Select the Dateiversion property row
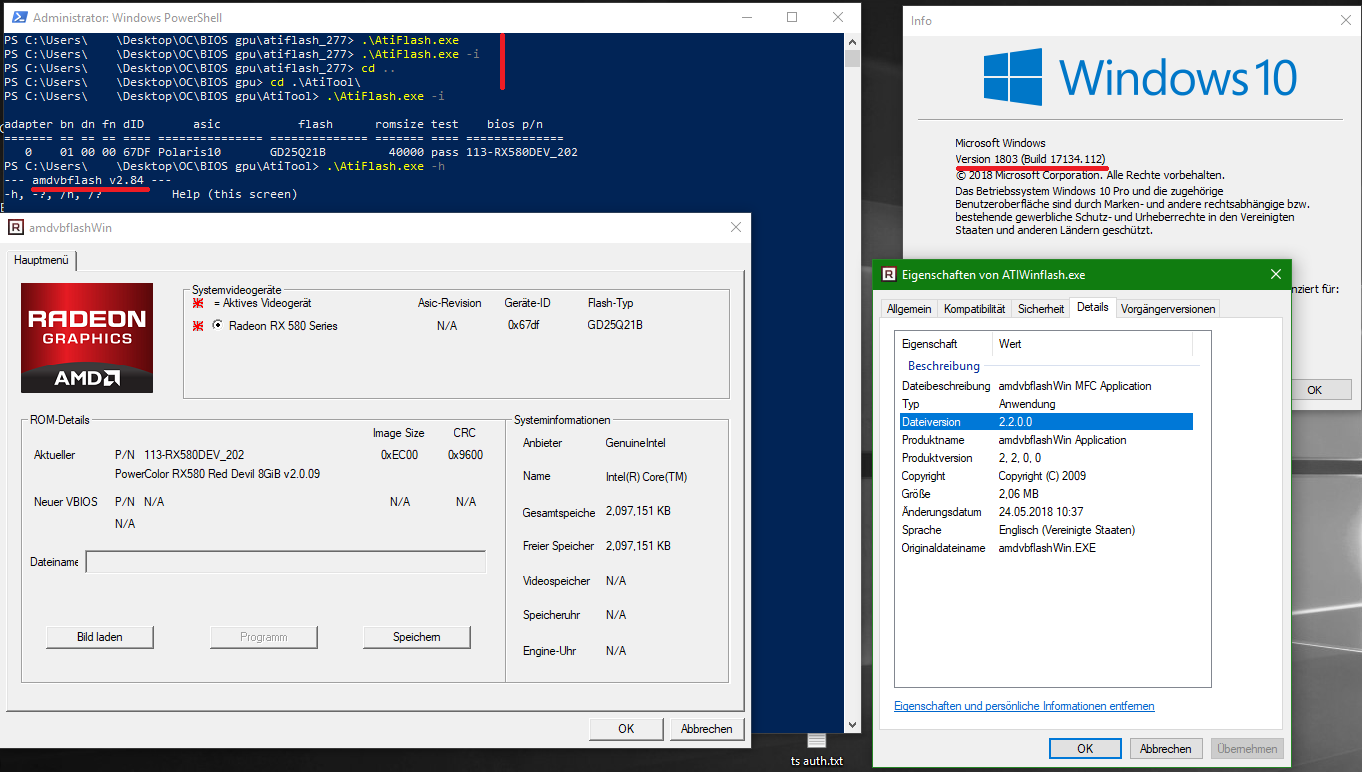The height and width of the screenshot is (772, 1362). (x=1046, y=422)
